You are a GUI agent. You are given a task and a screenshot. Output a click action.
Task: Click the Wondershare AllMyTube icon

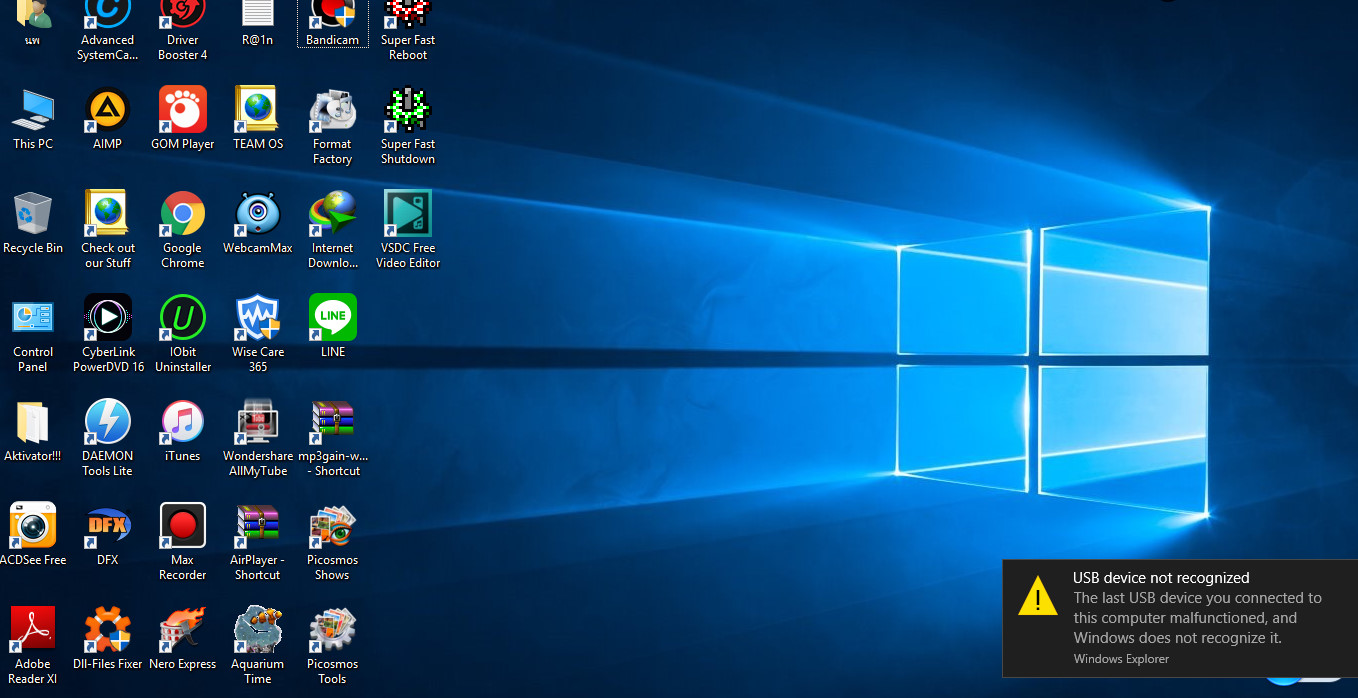258,422
